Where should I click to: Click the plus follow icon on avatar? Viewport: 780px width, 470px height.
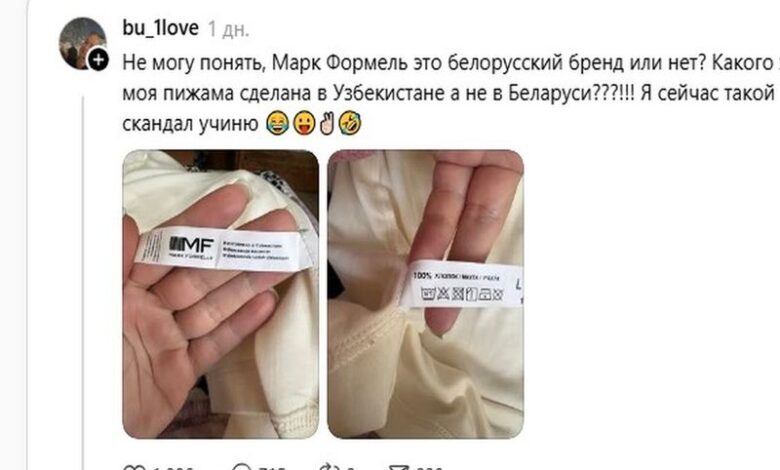click(x=98, y=60)
